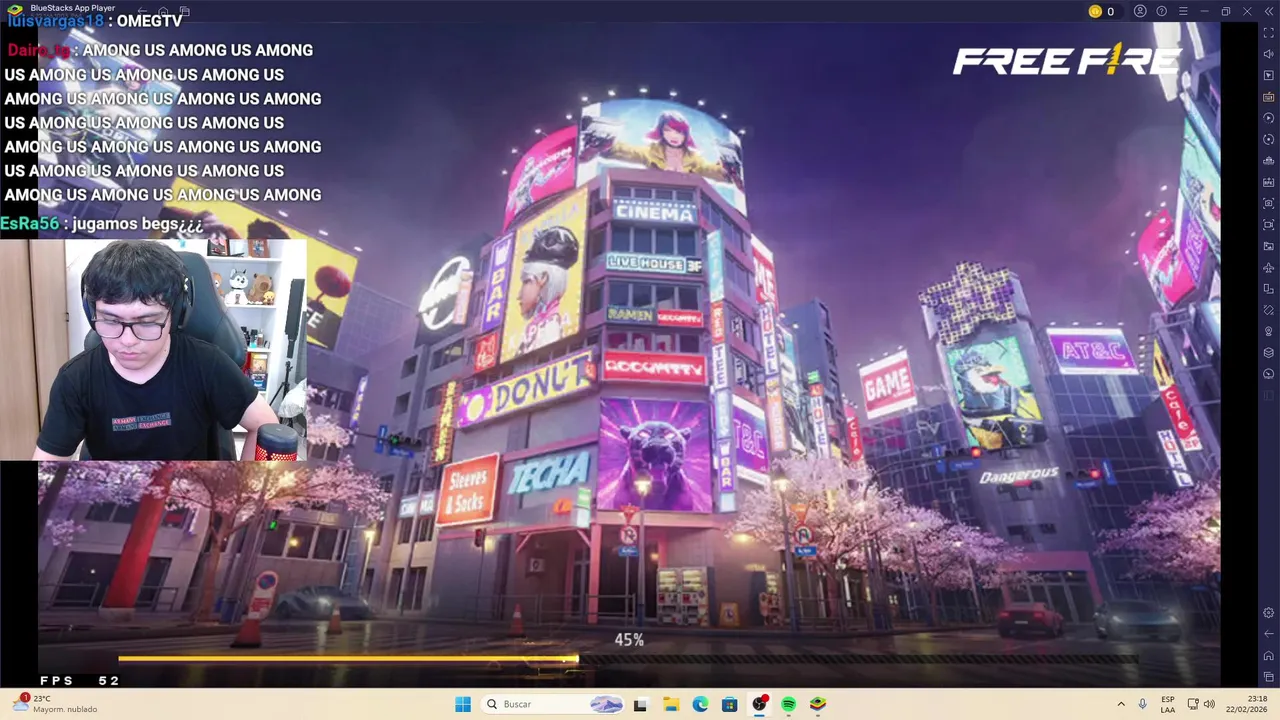The width and height of the screenshot is (1280, 720).
Task: Collapse the sidebar with double chevron
Action: pos(1269,11)
